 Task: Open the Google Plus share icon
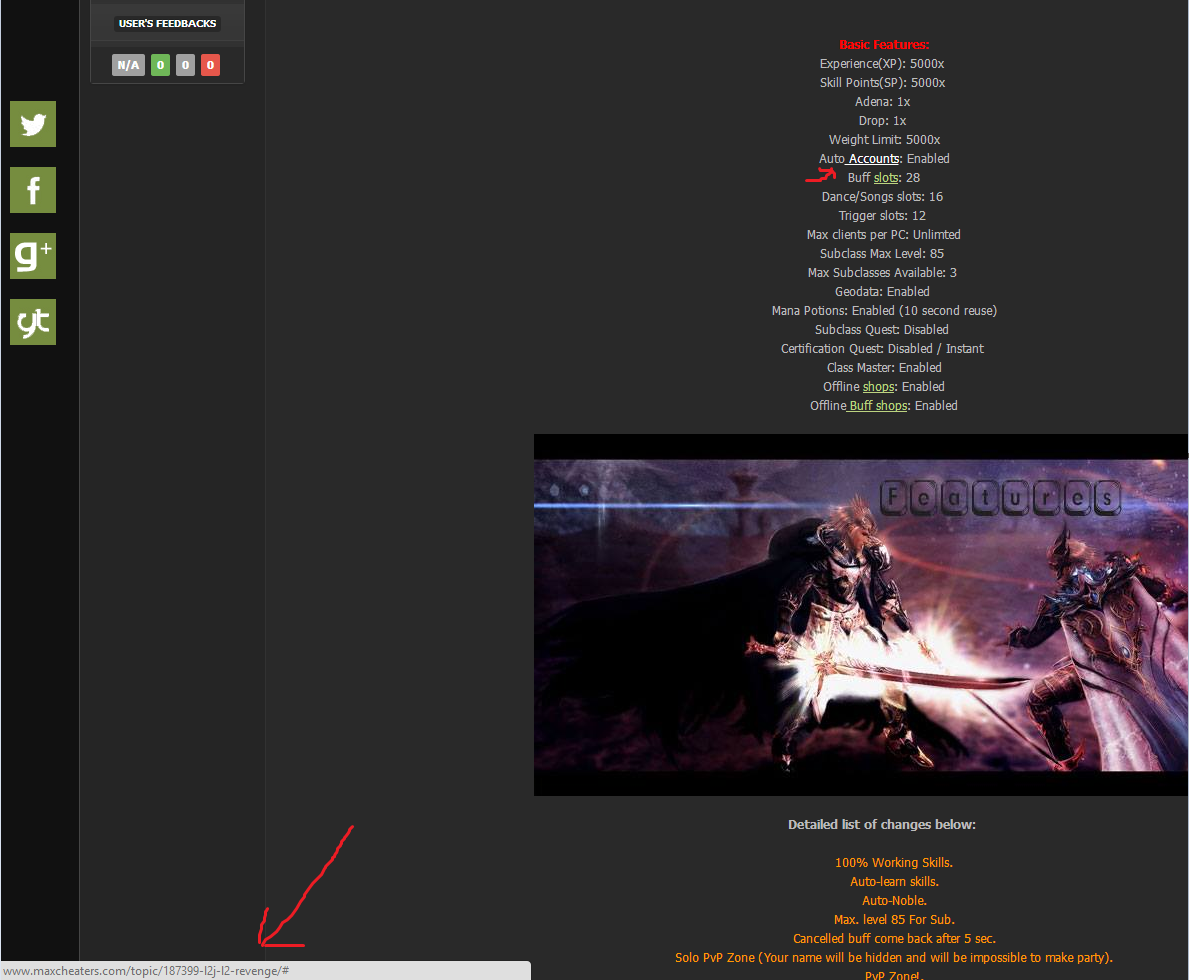coord(33,256)
